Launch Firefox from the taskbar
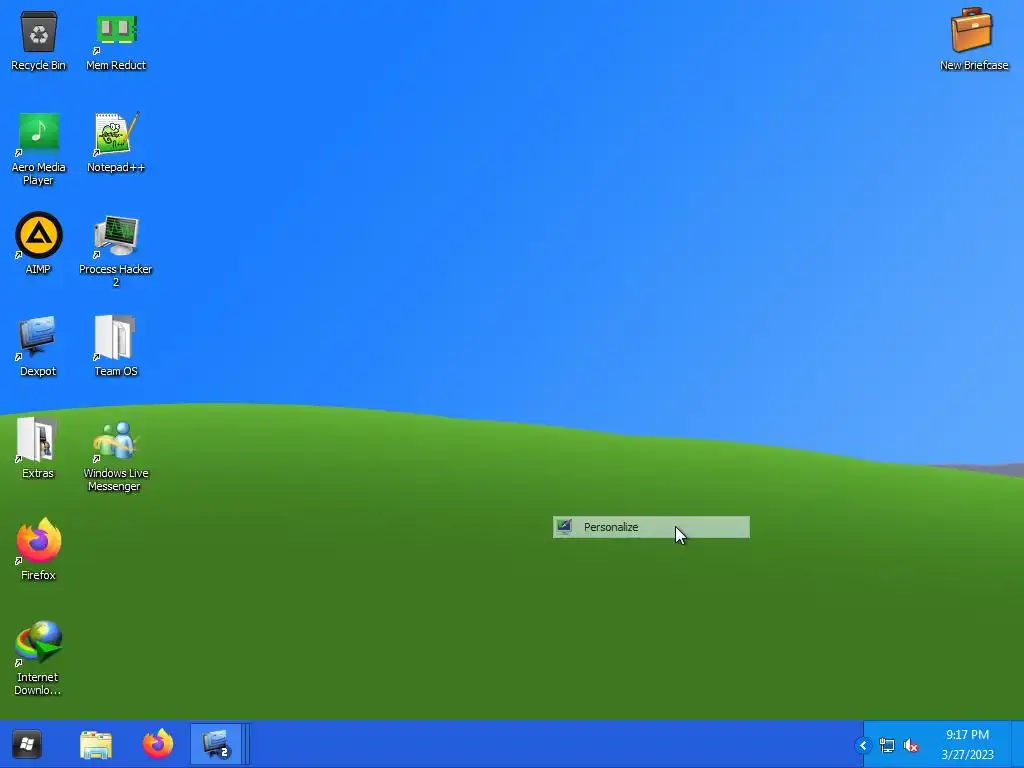Viewport: 1024px width, 768px height. (158, 744)
